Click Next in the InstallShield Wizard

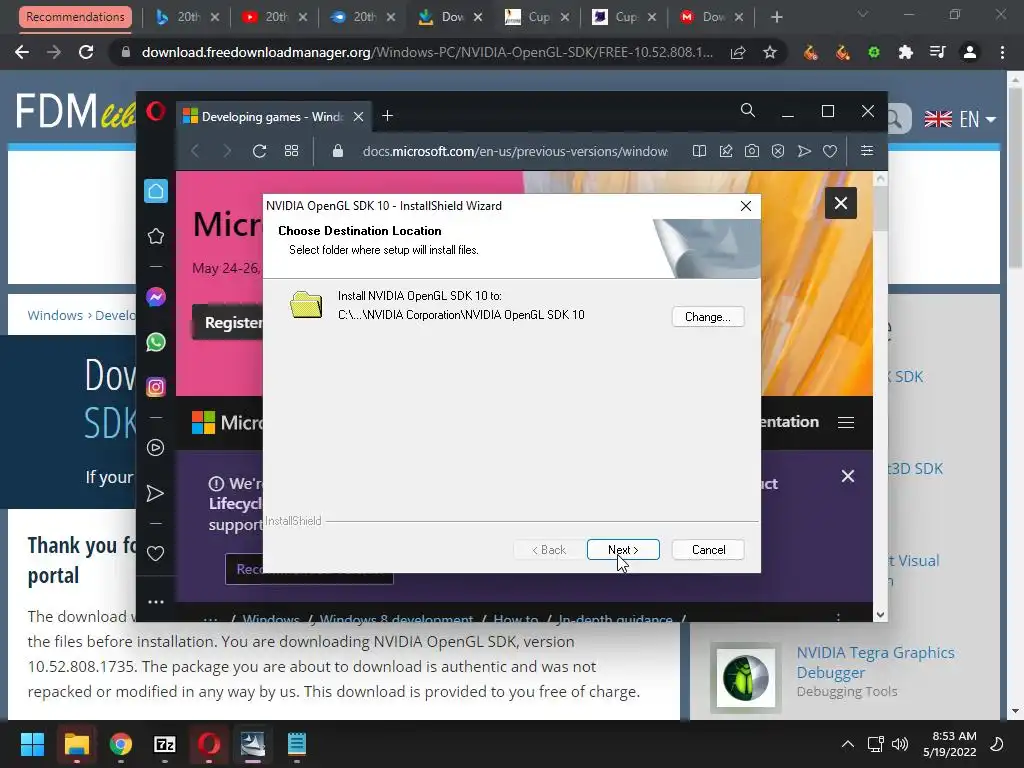pyautogui.click(x=623, y=550)
